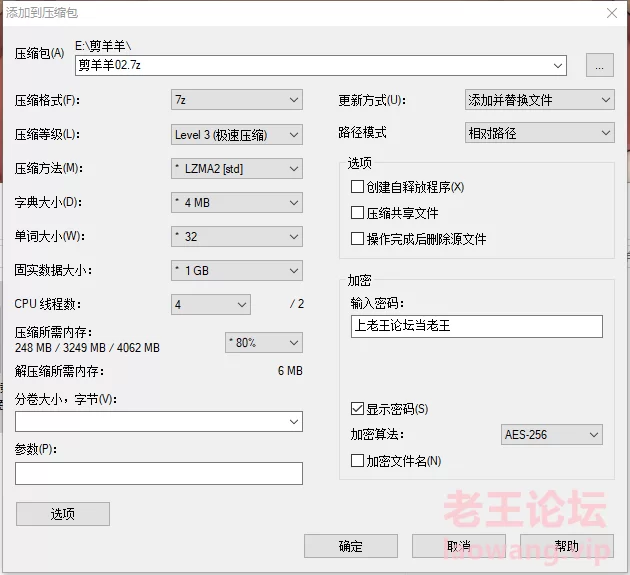Open the 路径模式 相对路径 dropdown
This screenshot has height=575, width=630.
point(540,133)
